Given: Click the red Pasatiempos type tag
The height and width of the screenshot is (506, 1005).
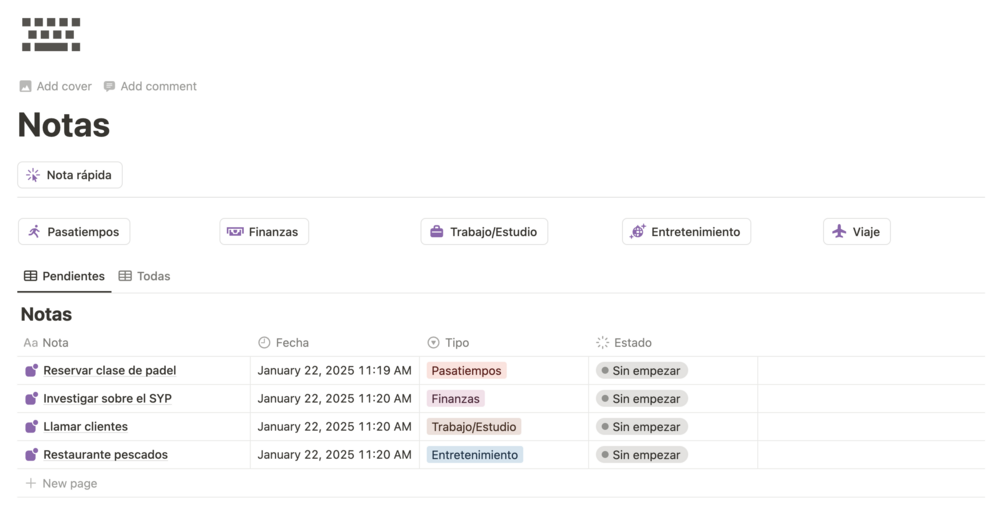Looking at the screenshot, I should coord(466,371).
